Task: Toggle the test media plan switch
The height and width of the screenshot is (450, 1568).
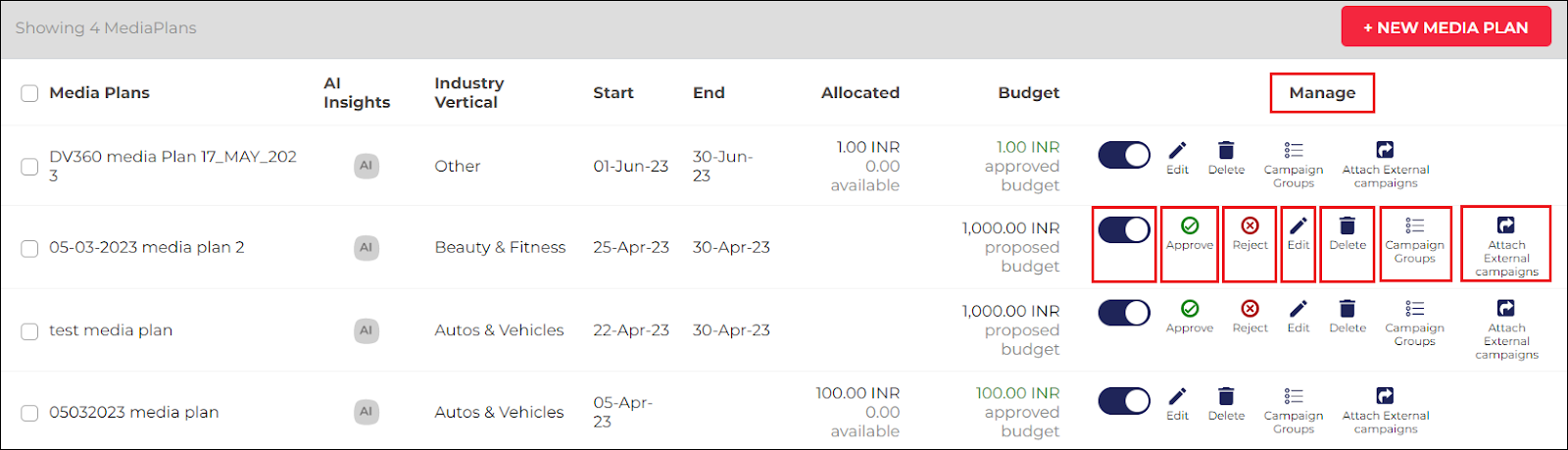Action: click(x=1124, y=313)
